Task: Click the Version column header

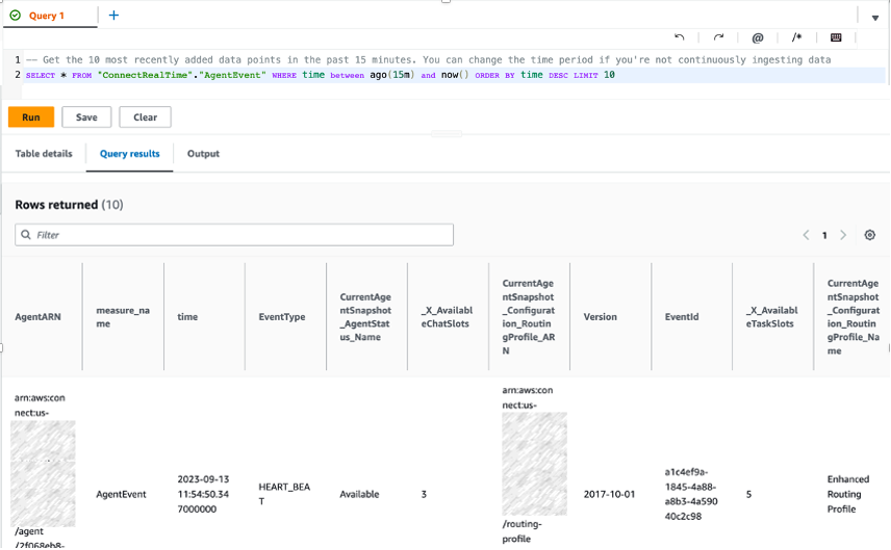Action: tap(600, 316)
